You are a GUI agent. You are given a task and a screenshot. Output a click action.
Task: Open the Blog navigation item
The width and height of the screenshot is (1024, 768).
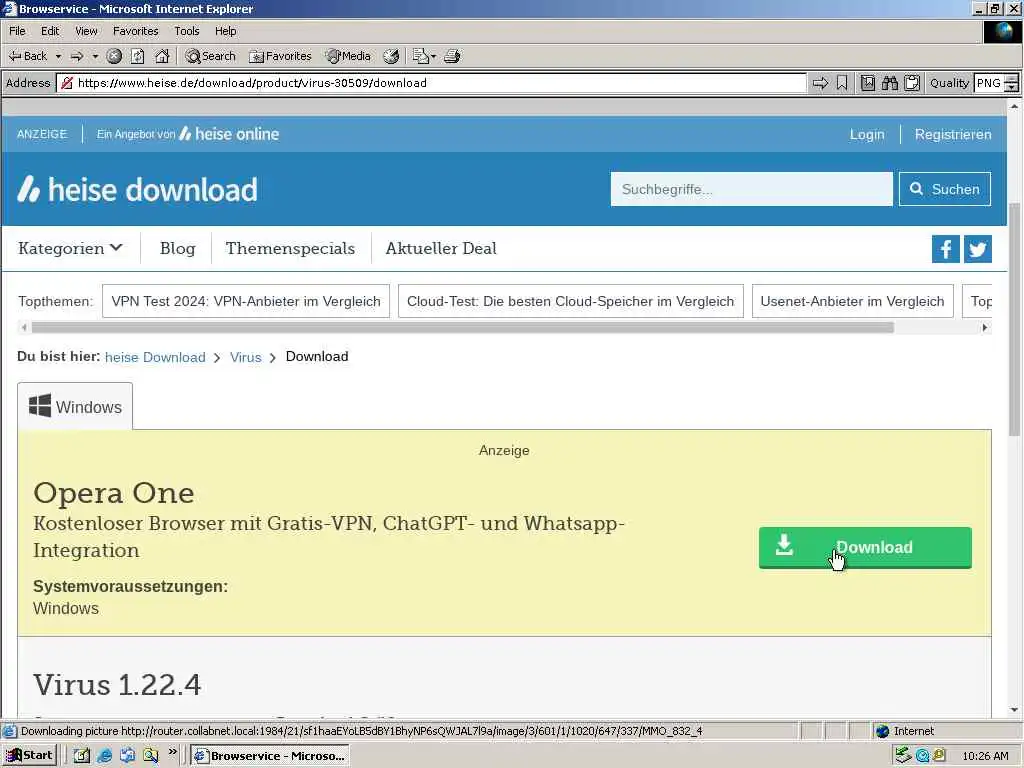pos(178,248)
